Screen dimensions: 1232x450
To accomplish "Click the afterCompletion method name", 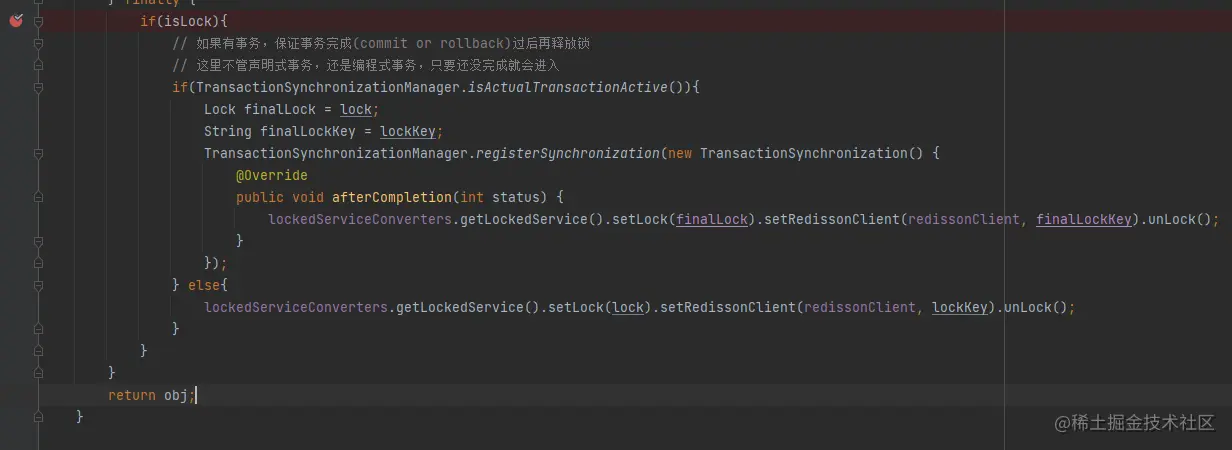I will [x=392, y=197].
